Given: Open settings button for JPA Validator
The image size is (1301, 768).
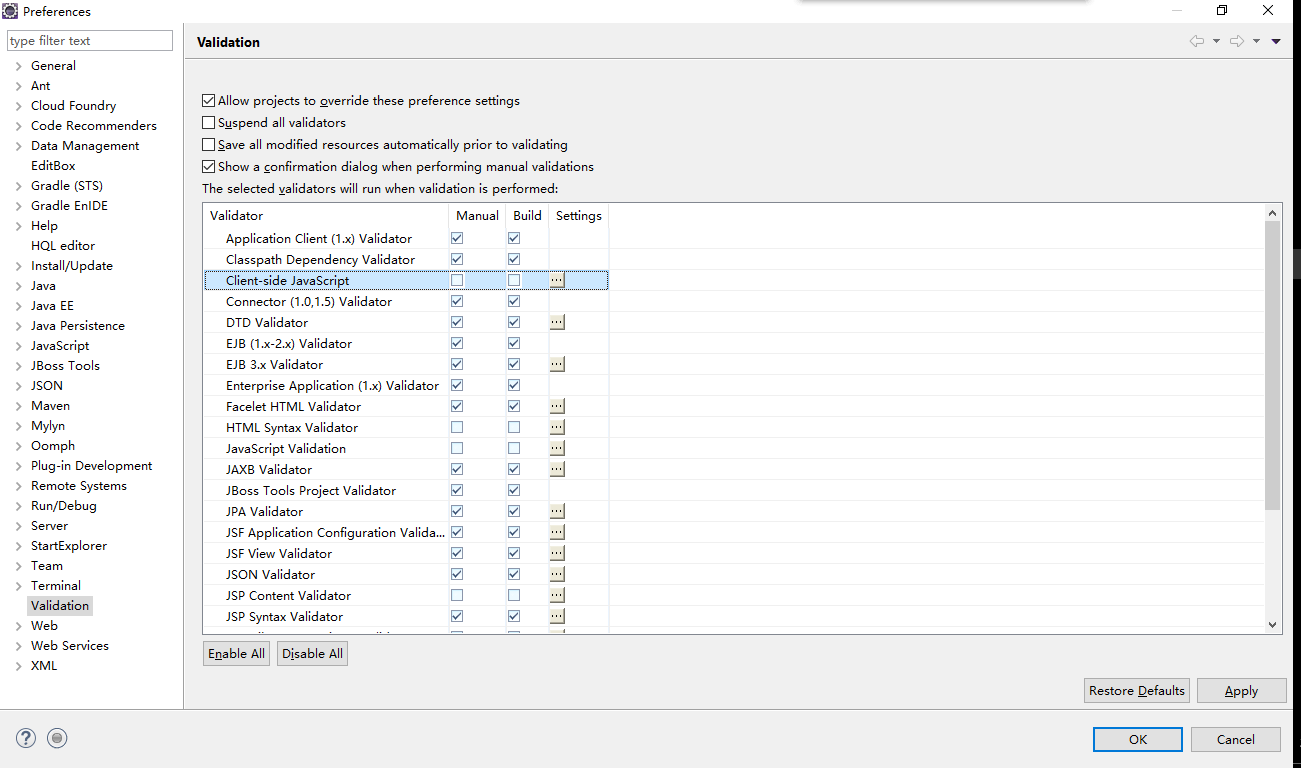Looking at the screenshot, I should [x=557, y=512].
